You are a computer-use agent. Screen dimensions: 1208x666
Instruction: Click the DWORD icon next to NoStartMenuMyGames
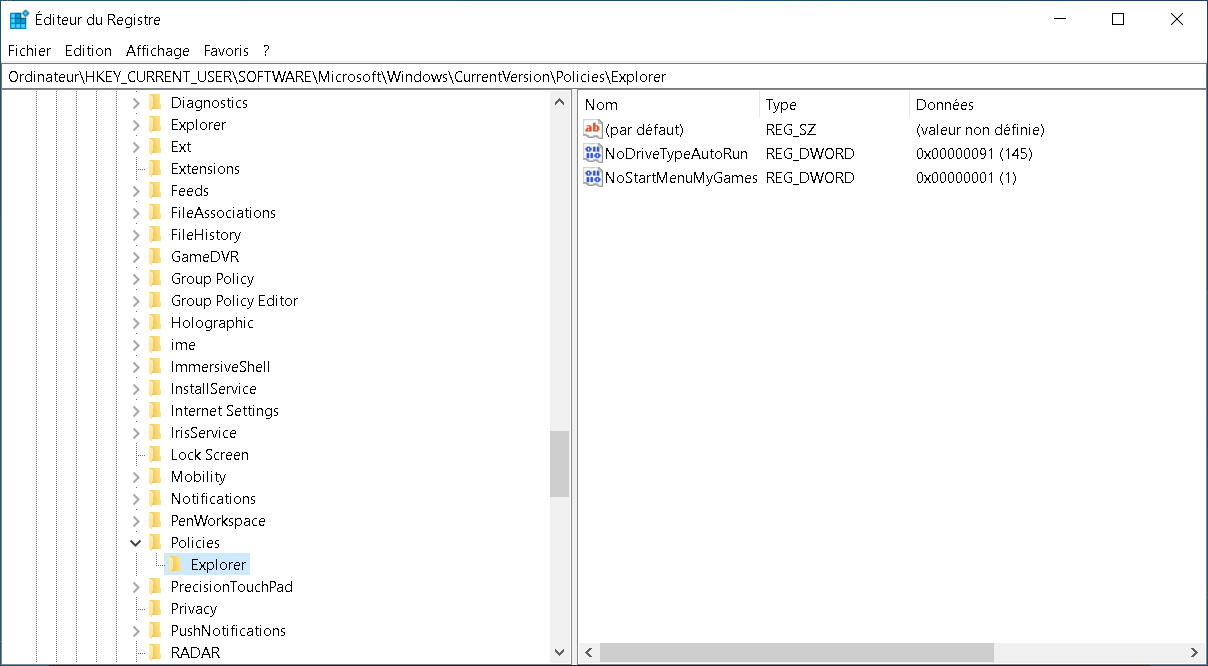pos(593,178)
